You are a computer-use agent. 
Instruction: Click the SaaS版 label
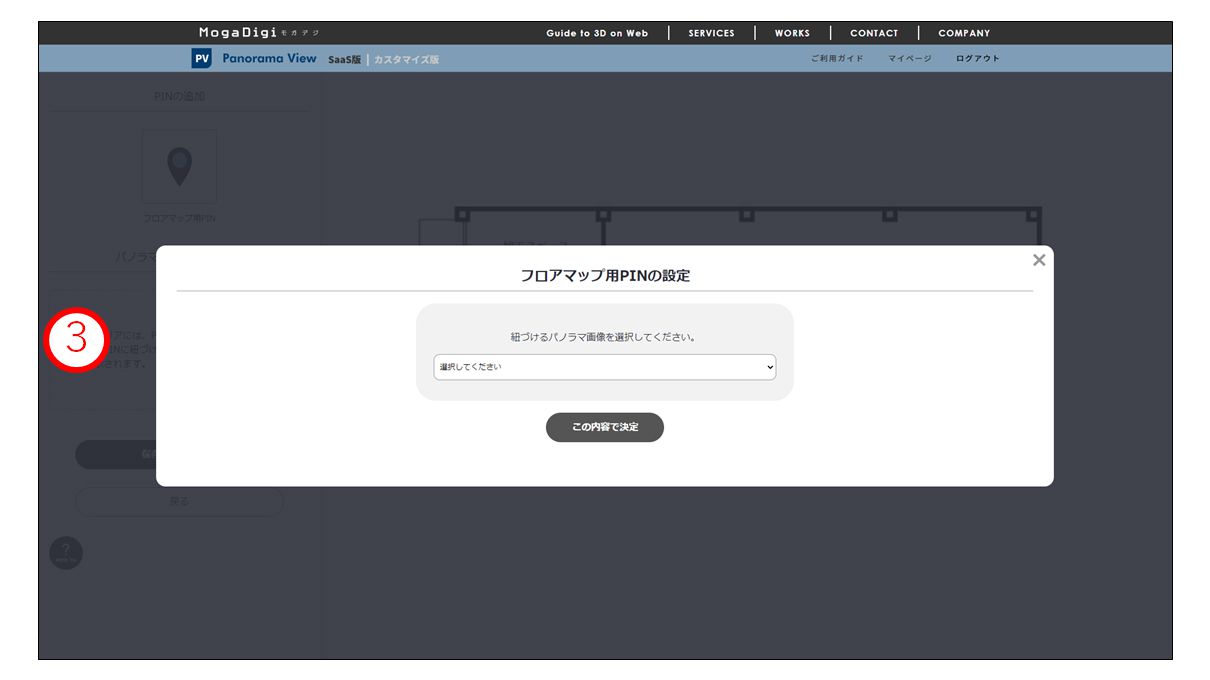click(344, 60)
